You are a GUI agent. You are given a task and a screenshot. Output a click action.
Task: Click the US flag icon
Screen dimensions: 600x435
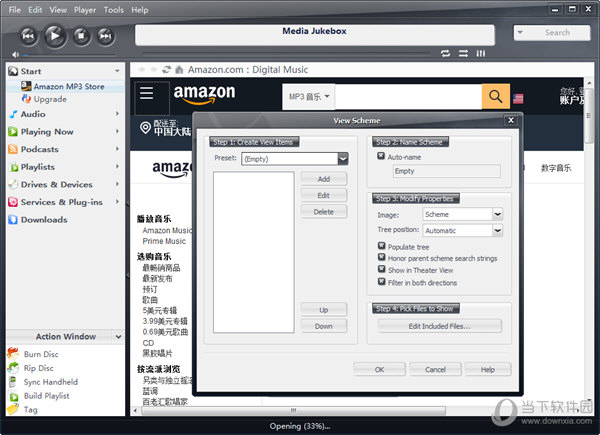[518, 99]
